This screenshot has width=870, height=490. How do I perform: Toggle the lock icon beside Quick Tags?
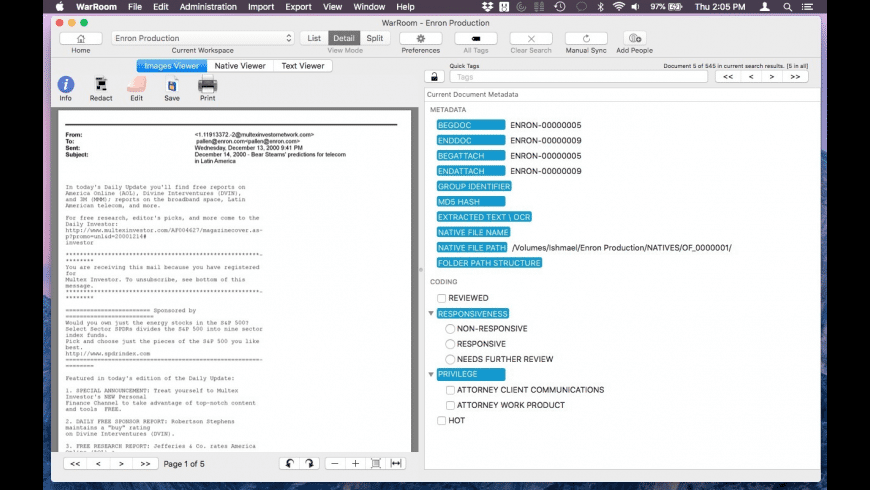coord(434,76)
